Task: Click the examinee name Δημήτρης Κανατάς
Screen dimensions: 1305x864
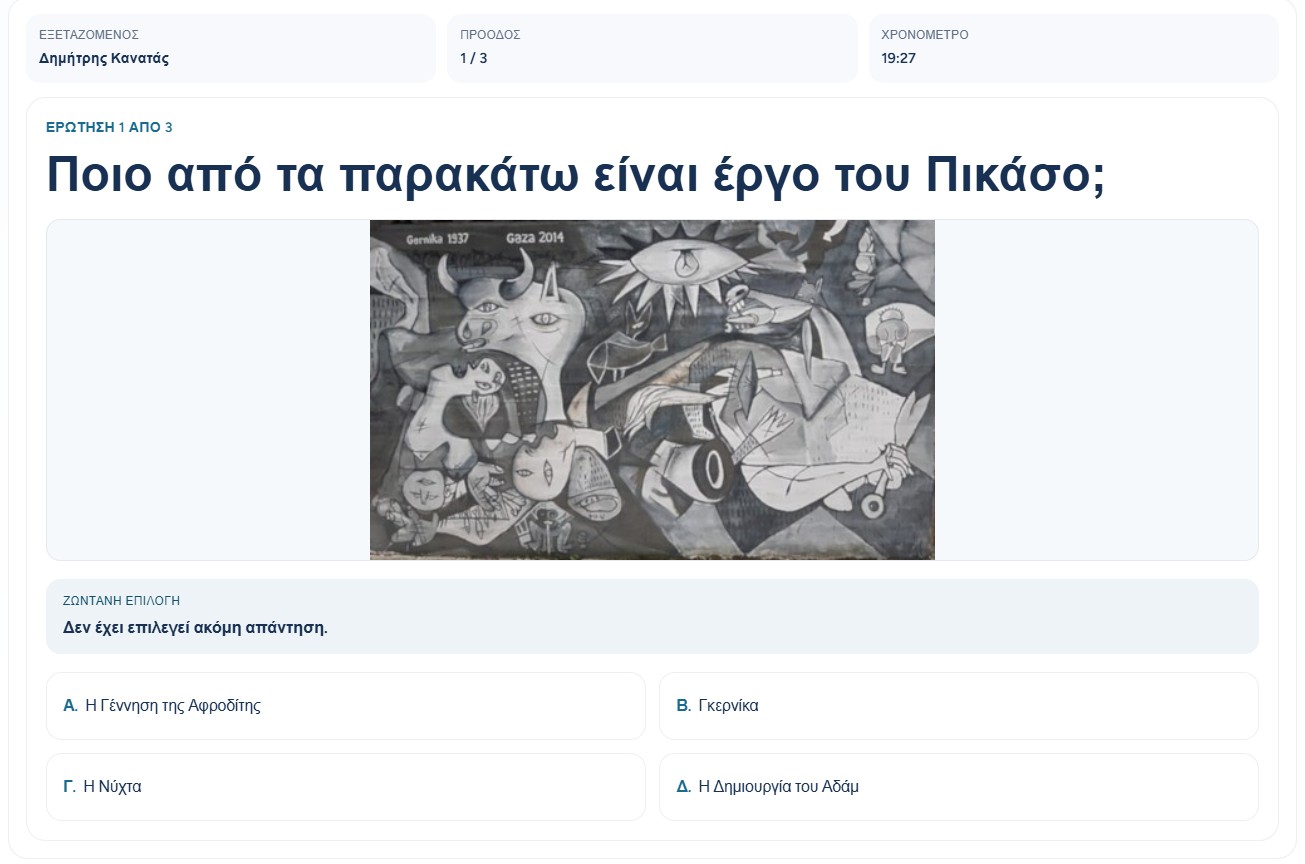Action: tap(104, 58)
